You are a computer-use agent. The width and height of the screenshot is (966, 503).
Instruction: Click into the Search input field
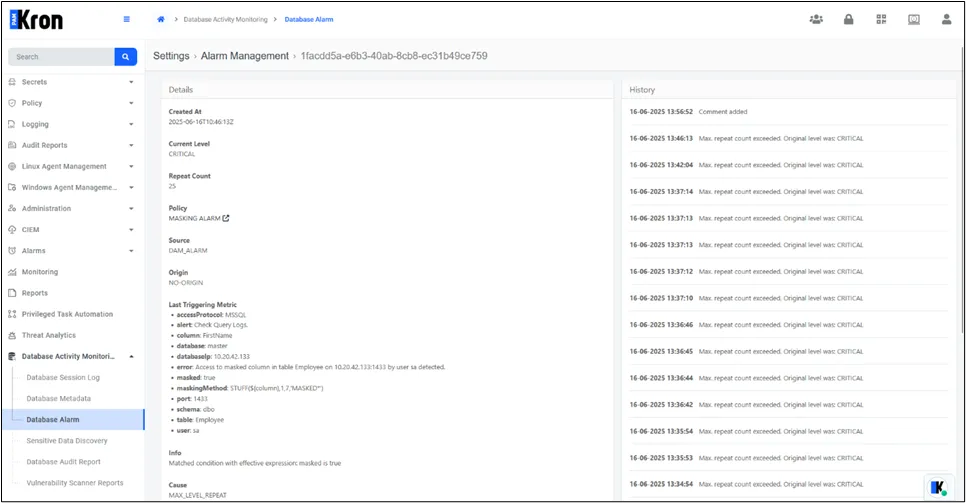click(61, 57)
